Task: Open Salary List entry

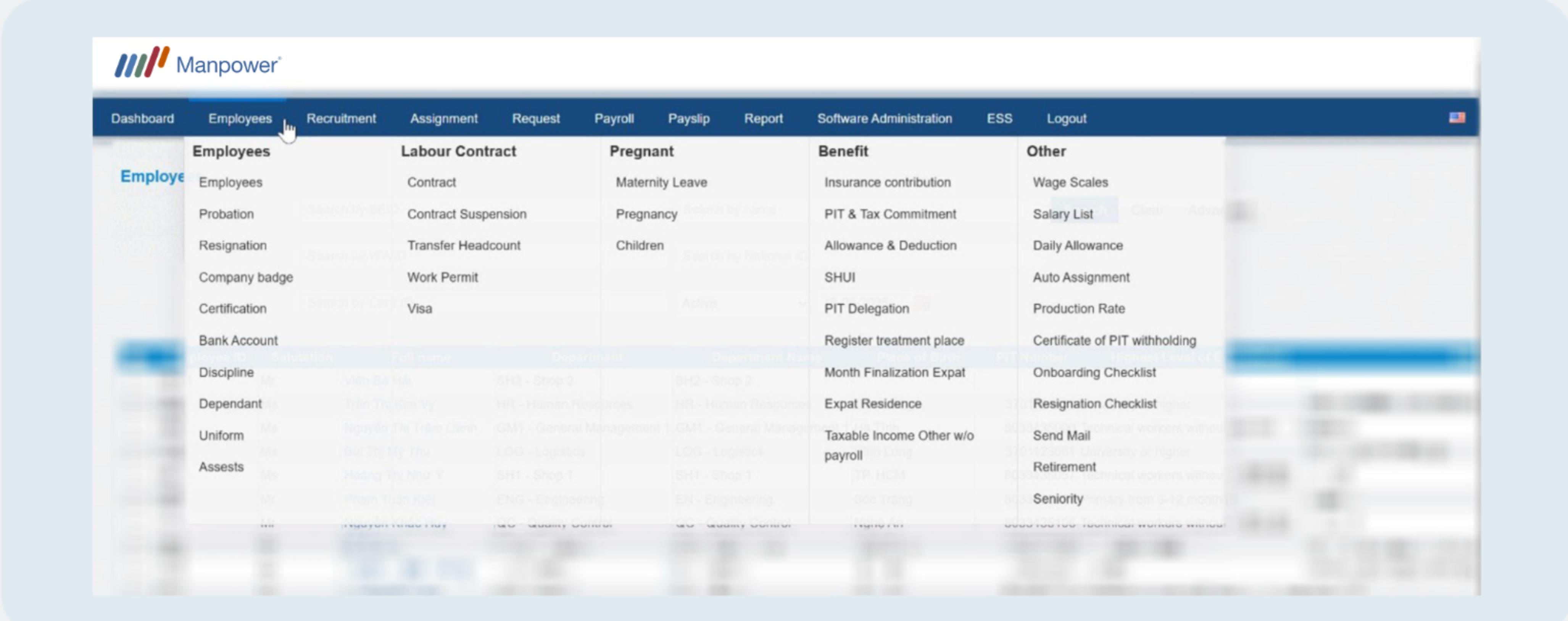Action: (1063, 214)
